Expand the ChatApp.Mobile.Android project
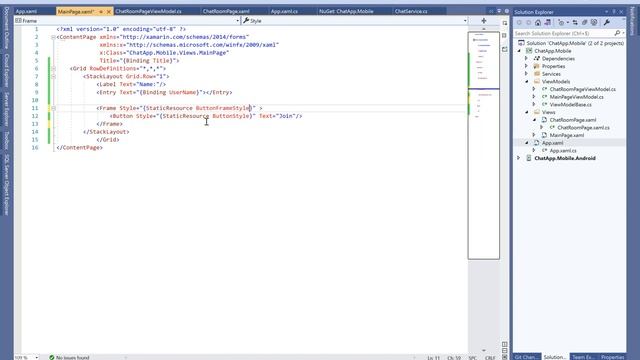The image size is (640, 360). point(519,158)
